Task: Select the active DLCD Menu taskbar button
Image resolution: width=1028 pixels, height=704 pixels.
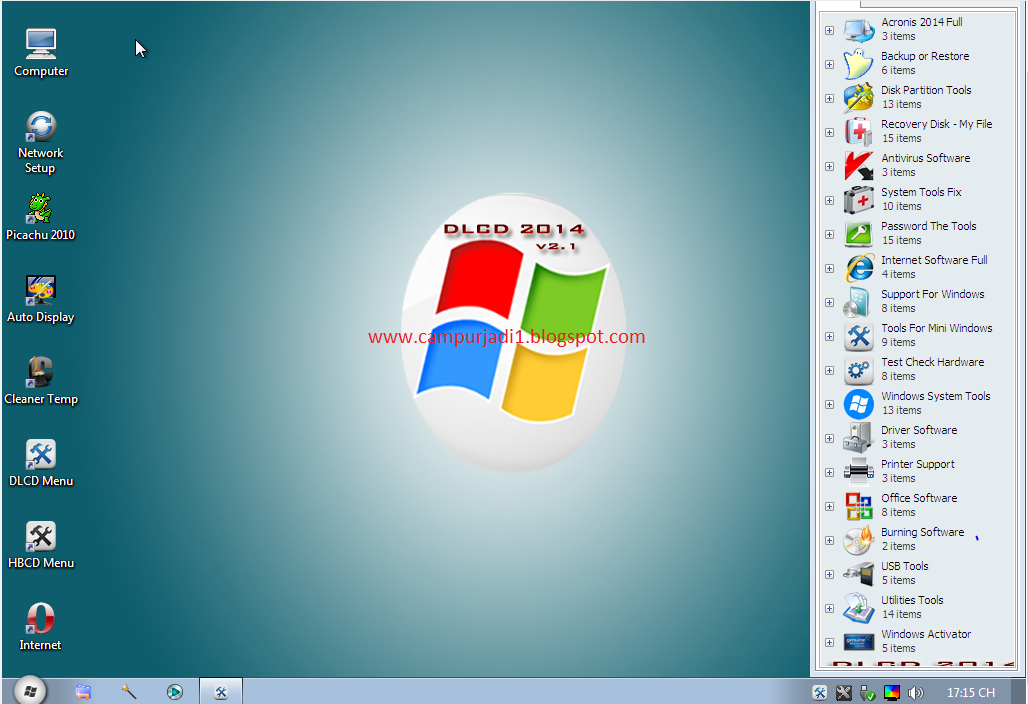Action: (221, 692)
